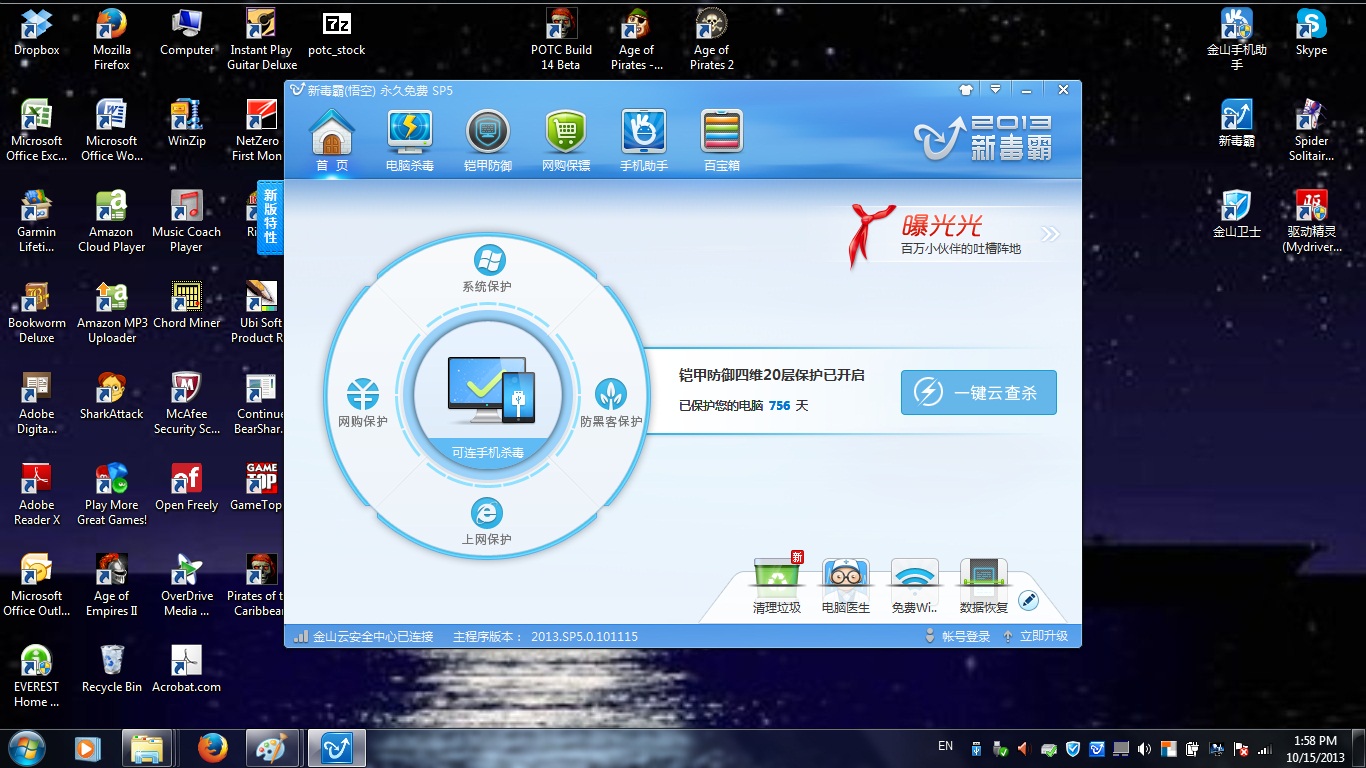Select WinZip desktop shortcut
The height and width of the screenshot is (768, 1366).
[187, 124]
